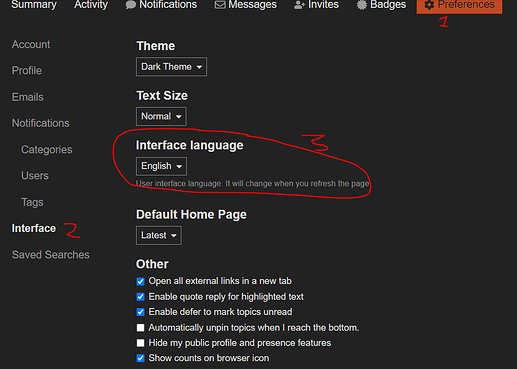The image size is (517, 369).
Task: Open Users preferences in sidebar
Action: 35,176
